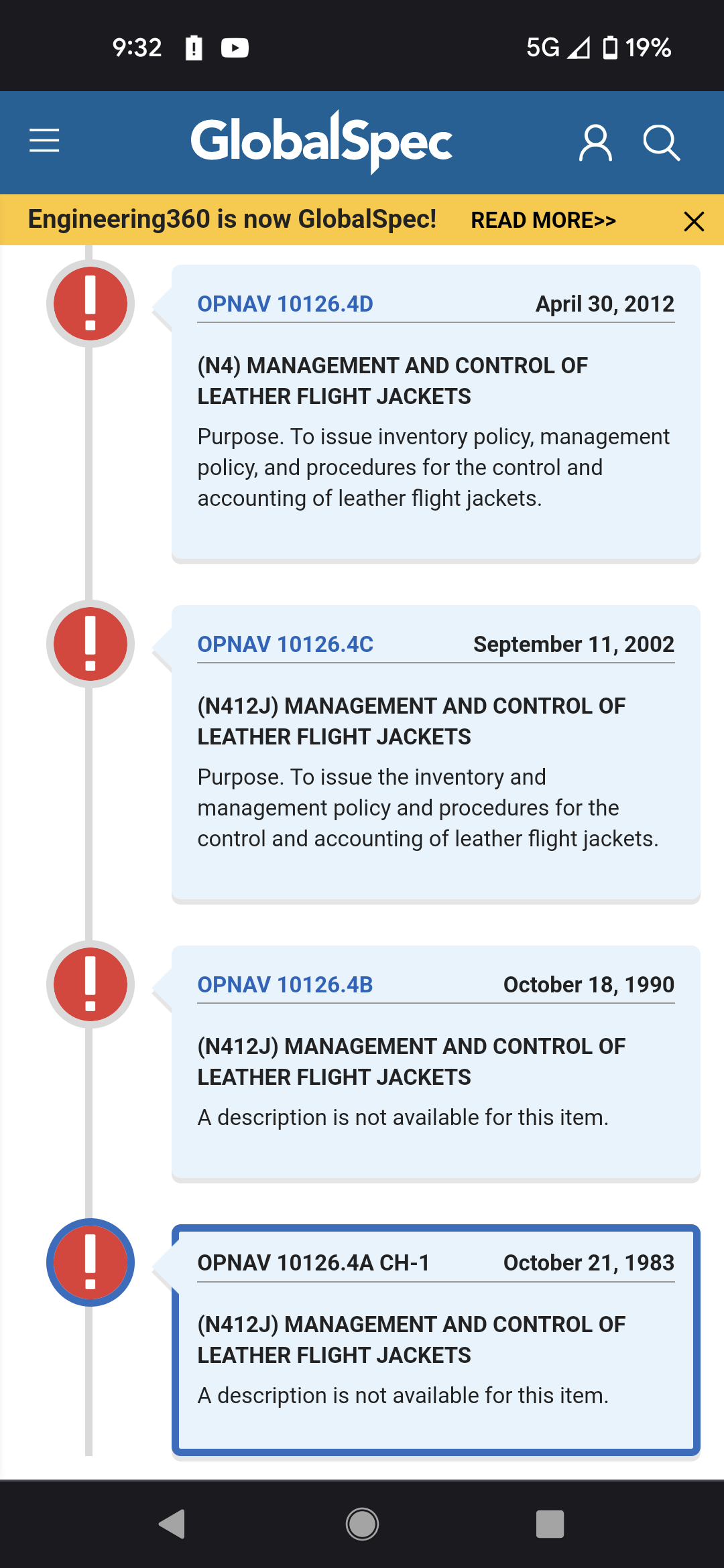This screenshot has width=724, height=1568.
Task: Open the OPNAV 10126.4C document link
Action: click(285, 645)
